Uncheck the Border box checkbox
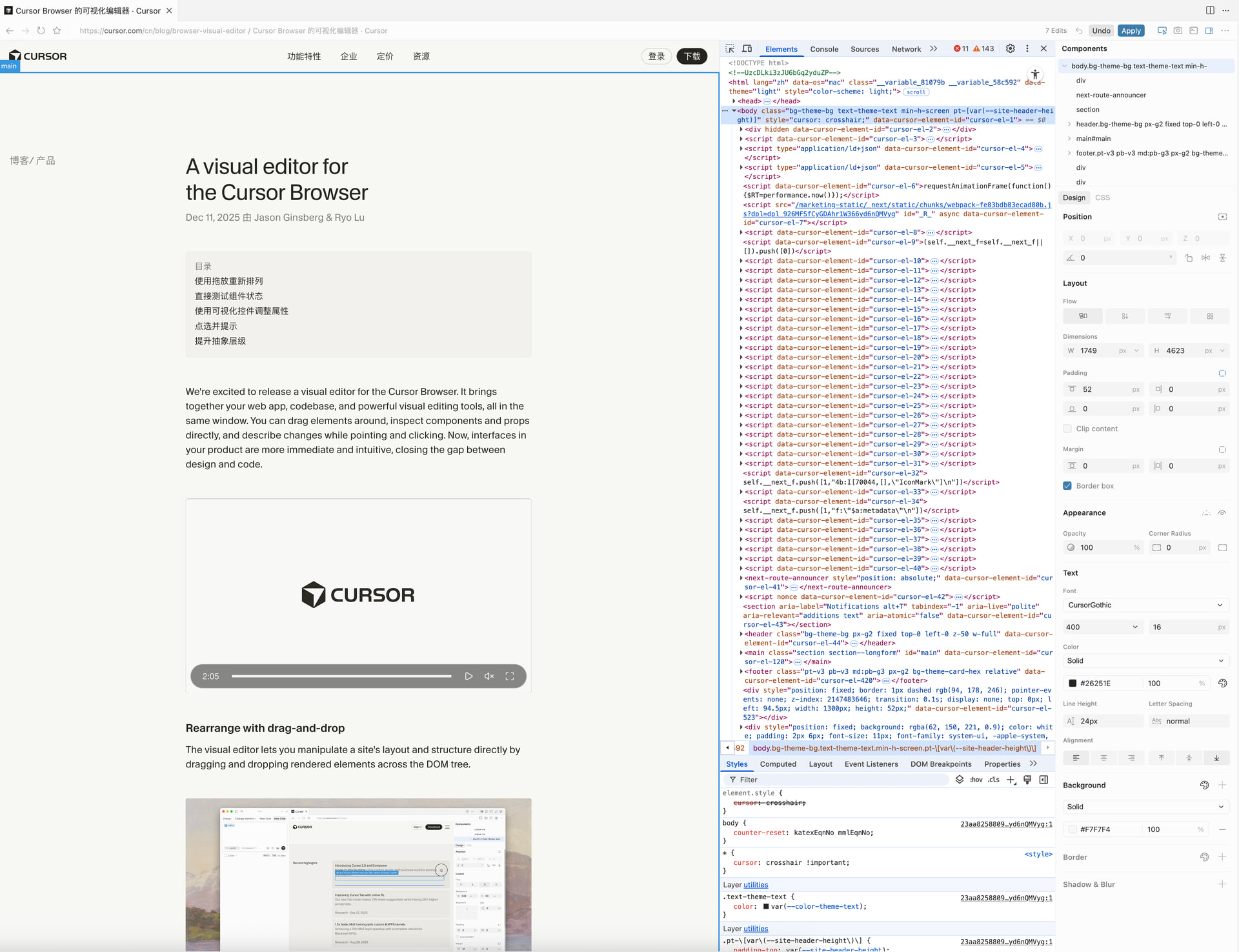The width and height of the screenshot is (1239, 952). [1067, 486]
